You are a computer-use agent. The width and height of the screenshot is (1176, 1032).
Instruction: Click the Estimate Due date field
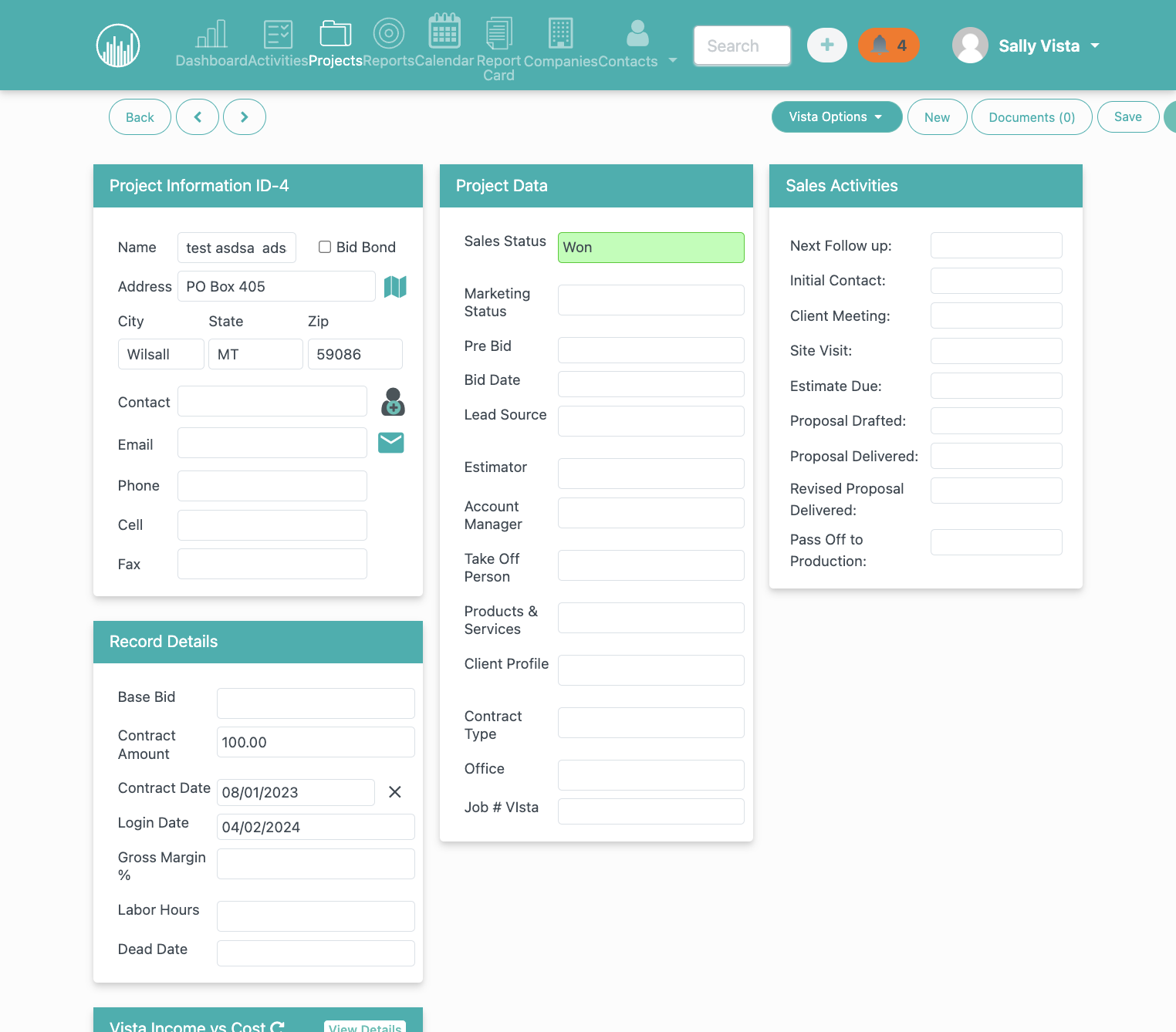point(996,386)
